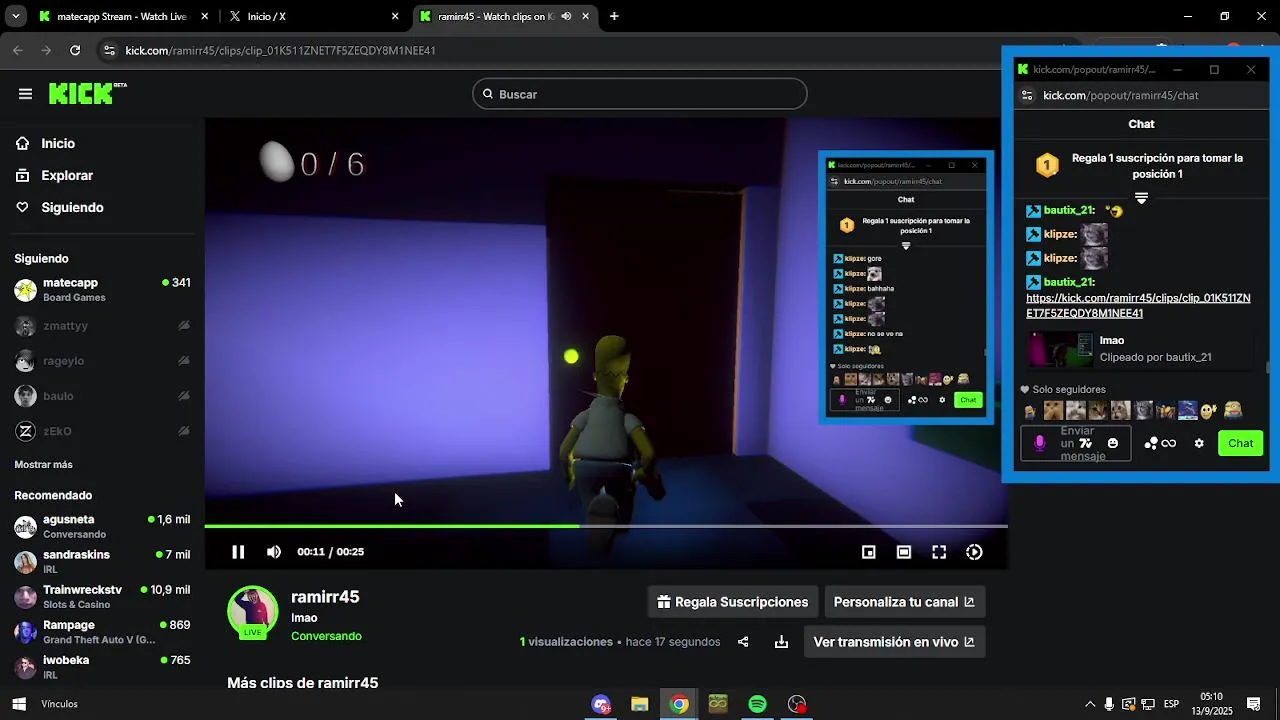
Task: Switch to matecapp Stream browser tab
Action: 125,16
